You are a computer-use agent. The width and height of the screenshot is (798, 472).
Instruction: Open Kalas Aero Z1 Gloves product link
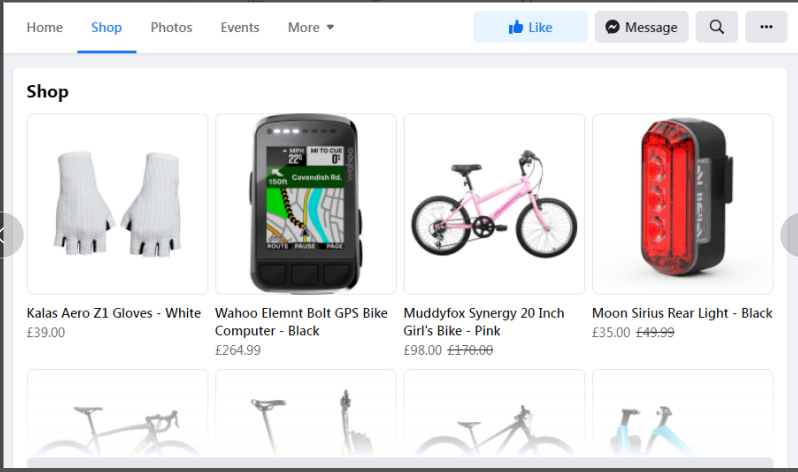click(x=114, y=313)
